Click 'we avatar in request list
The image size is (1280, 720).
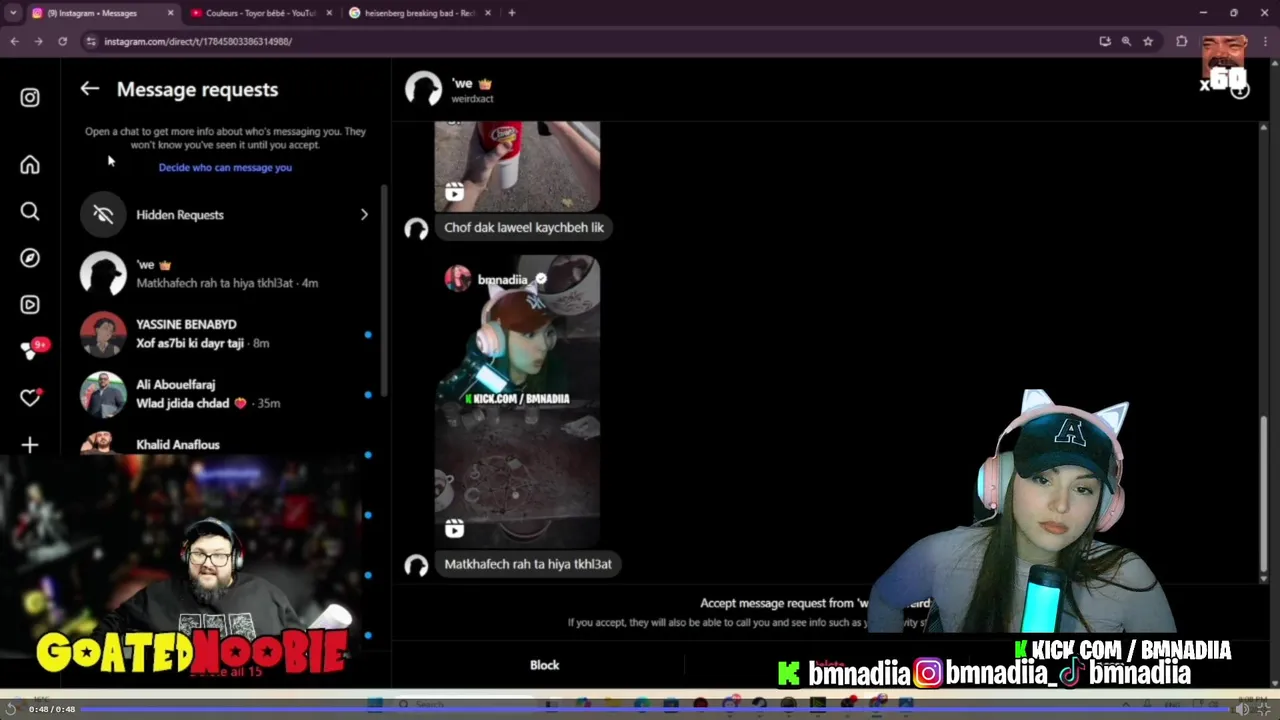click(103, 274)
